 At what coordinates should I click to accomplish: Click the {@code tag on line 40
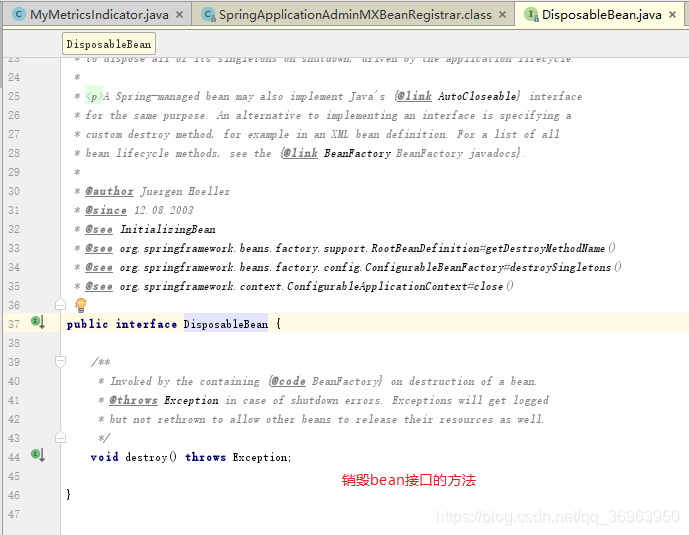[287, 381]
